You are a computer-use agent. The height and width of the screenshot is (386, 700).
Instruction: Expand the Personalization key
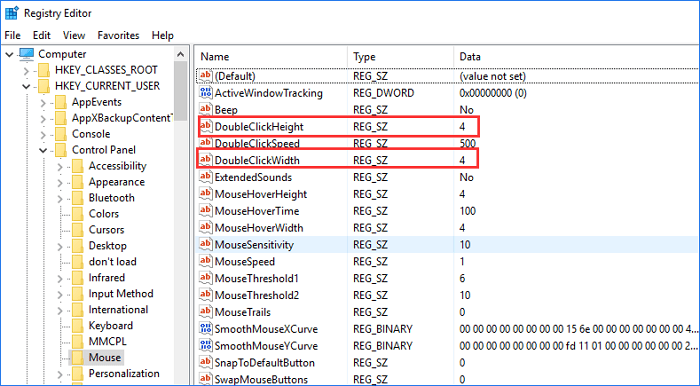[60, 374]
